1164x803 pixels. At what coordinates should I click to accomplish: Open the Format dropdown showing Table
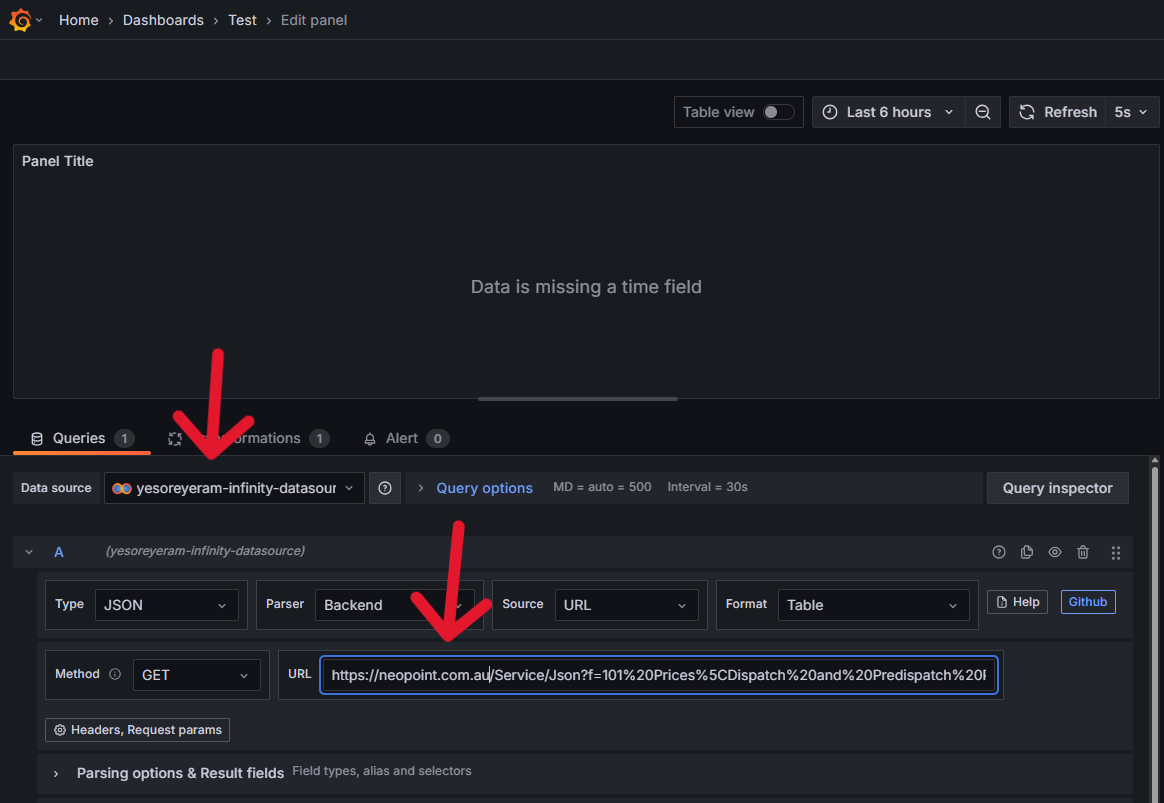873,605
